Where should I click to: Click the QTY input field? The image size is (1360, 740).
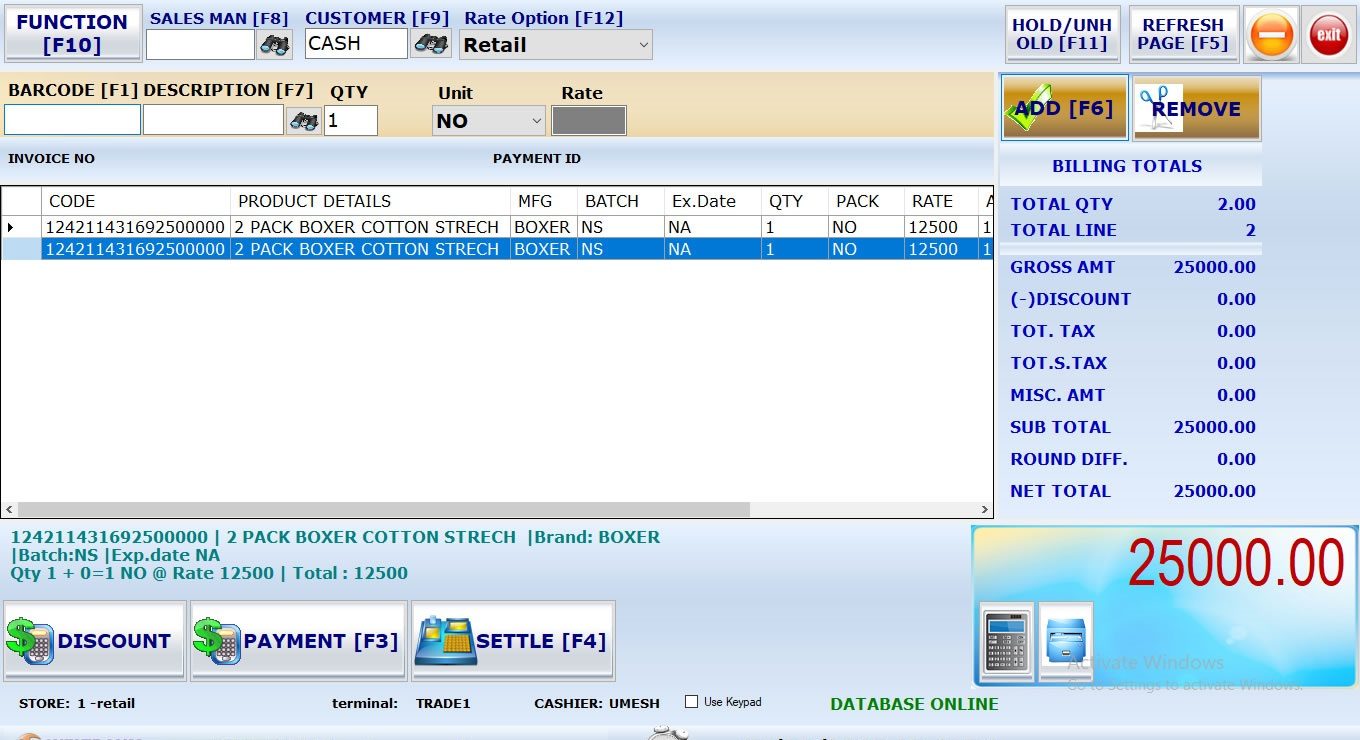point(351,120)
